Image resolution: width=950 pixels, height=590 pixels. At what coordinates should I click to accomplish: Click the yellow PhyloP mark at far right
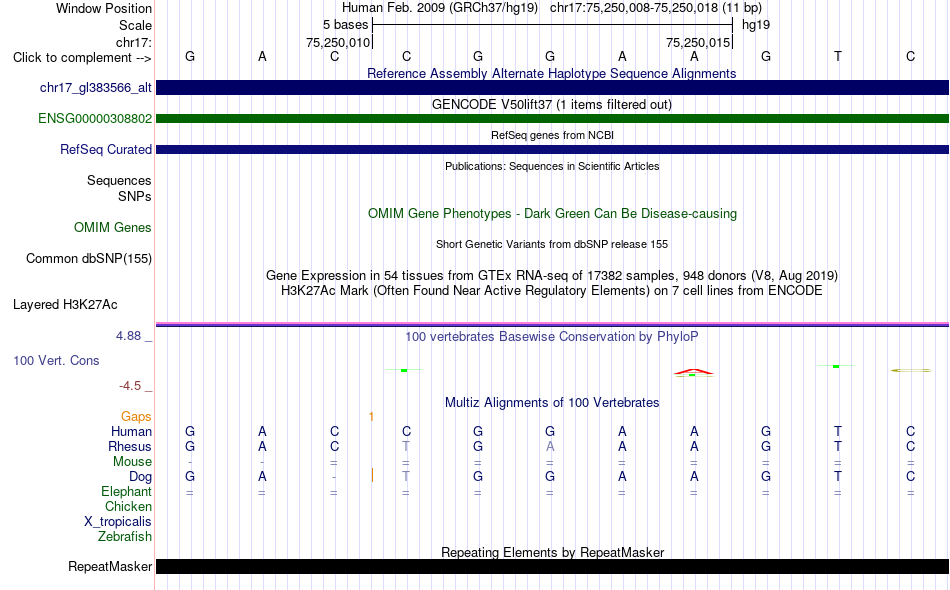(x=911, y=370)
